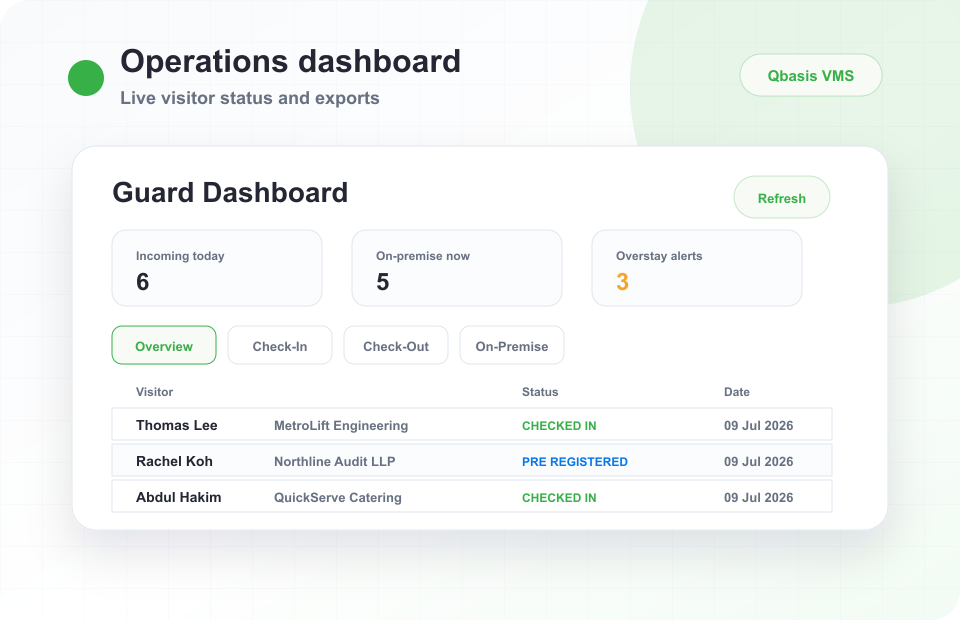This screenshot has width=960, height=620.
Task: Click the Incoming today value 6
Action: pos(142,282)
